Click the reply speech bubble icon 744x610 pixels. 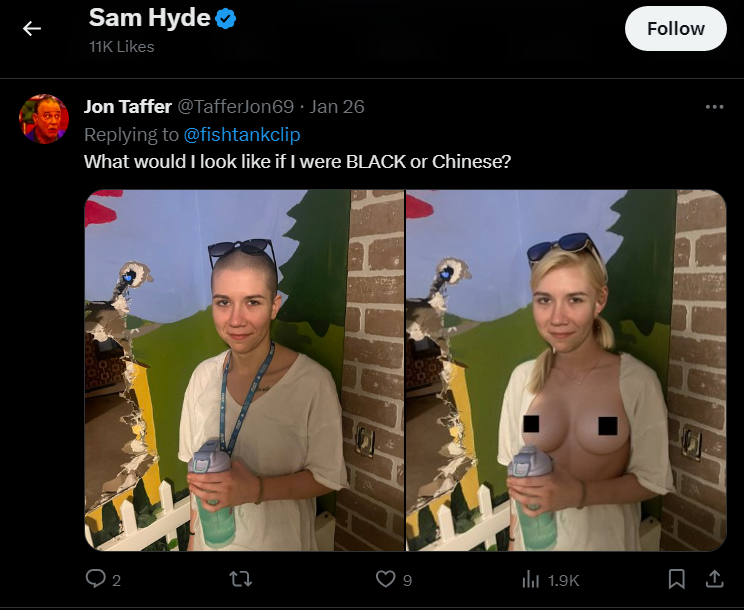click(x=96, y=579)
